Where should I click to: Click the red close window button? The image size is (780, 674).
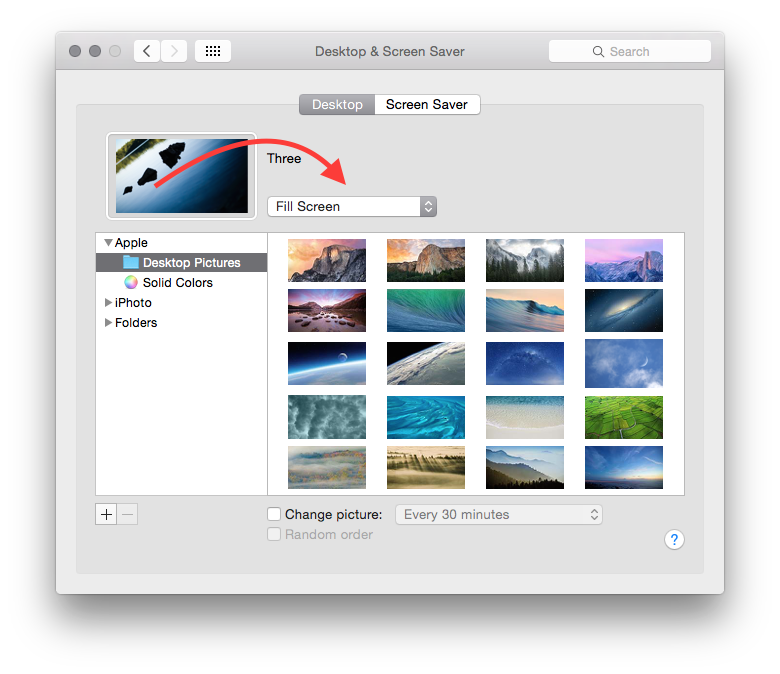pyautogui.click(x=75, y=51)
